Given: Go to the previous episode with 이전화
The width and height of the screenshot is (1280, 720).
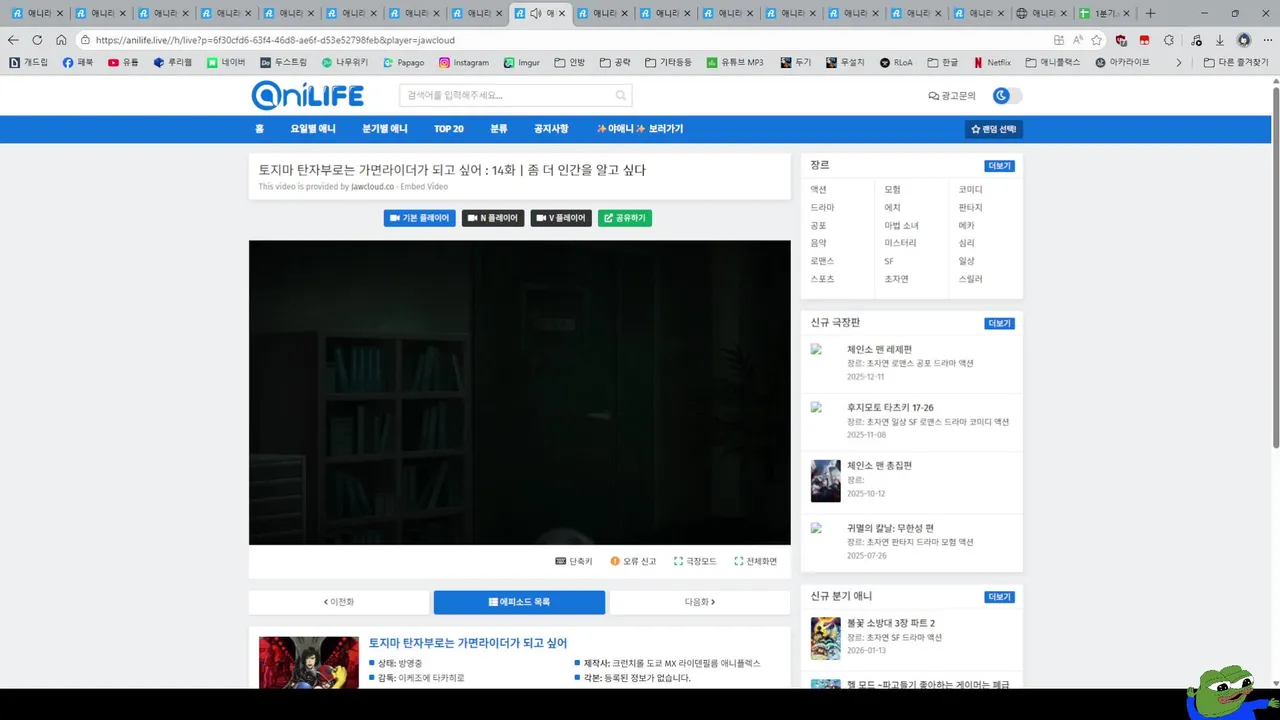Looking at the screenshot, I should point(339,602).
